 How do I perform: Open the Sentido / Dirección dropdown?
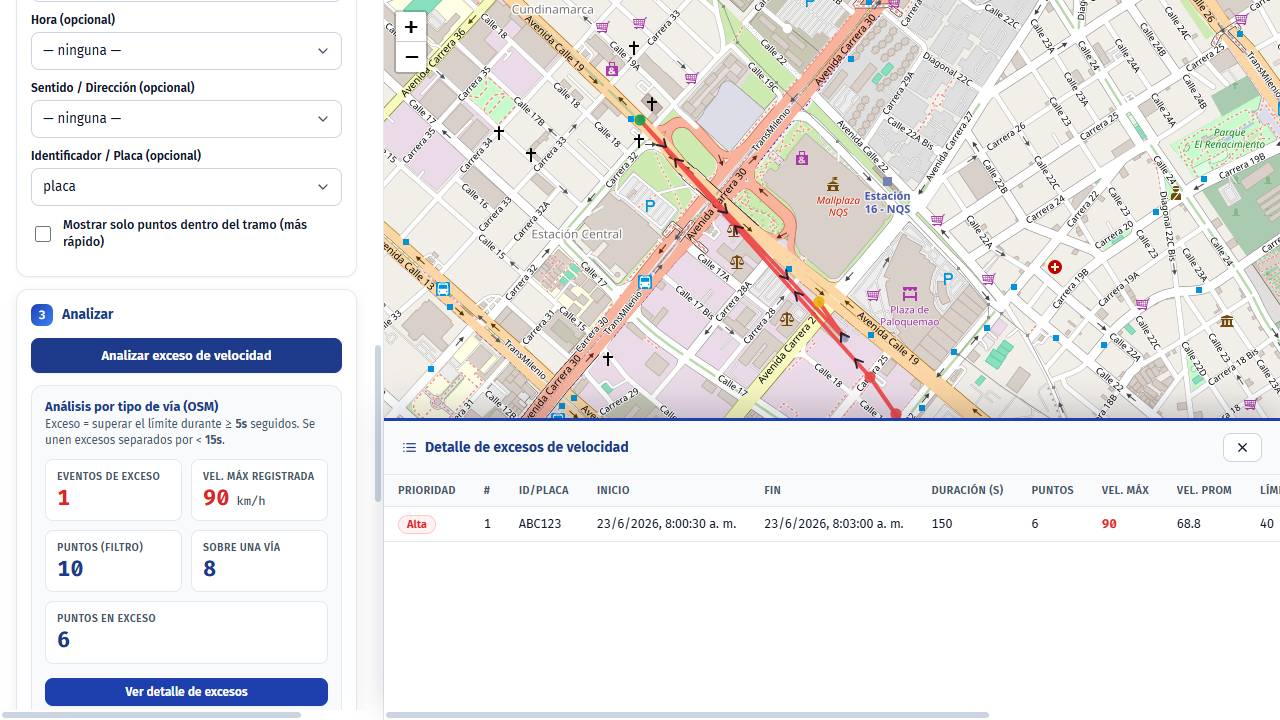[186, 119]
